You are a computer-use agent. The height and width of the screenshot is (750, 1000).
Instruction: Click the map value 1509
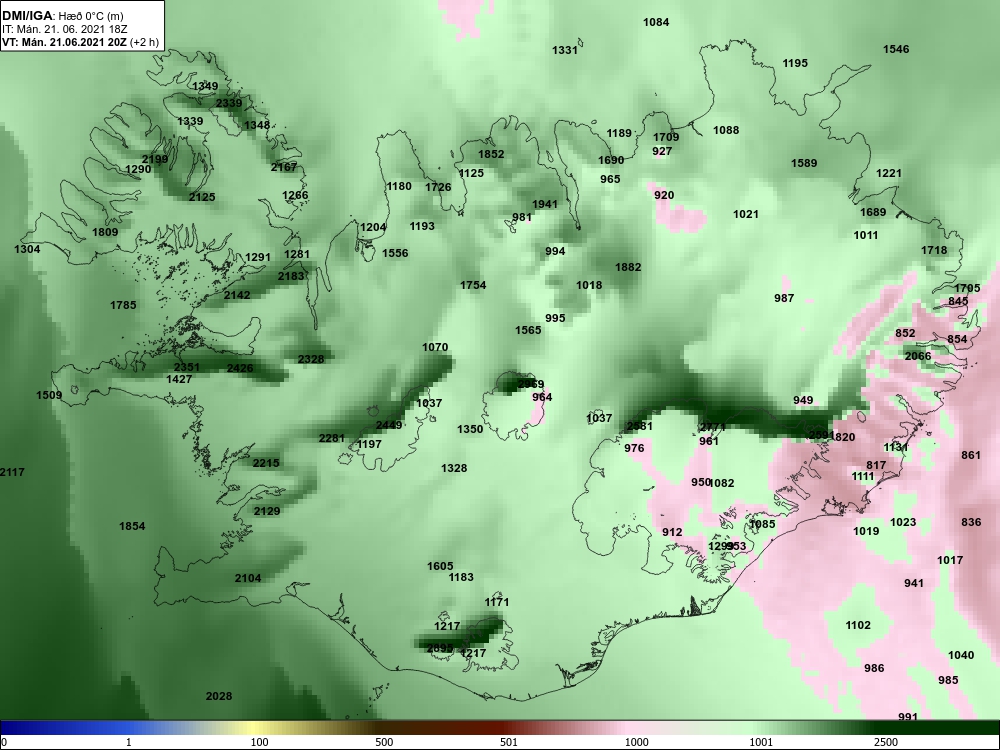tap(49, 395)
